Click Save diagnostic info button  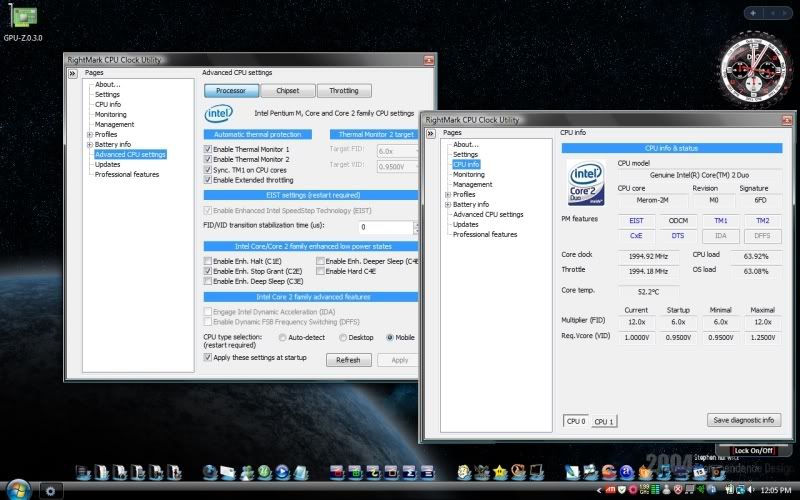(x=744, y=420)
